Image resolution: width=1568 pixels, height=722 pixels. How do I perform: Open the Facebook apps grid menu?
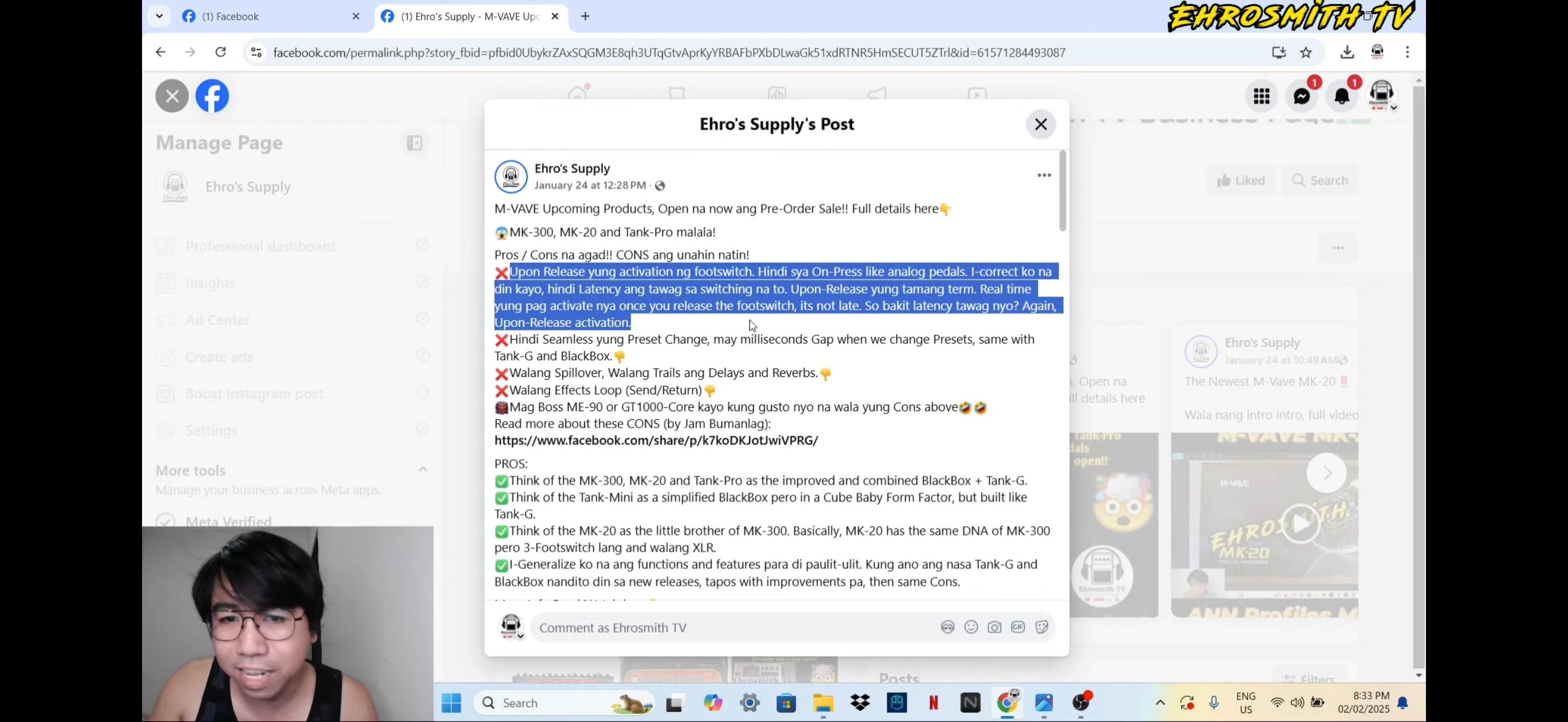click(1261, 96)
